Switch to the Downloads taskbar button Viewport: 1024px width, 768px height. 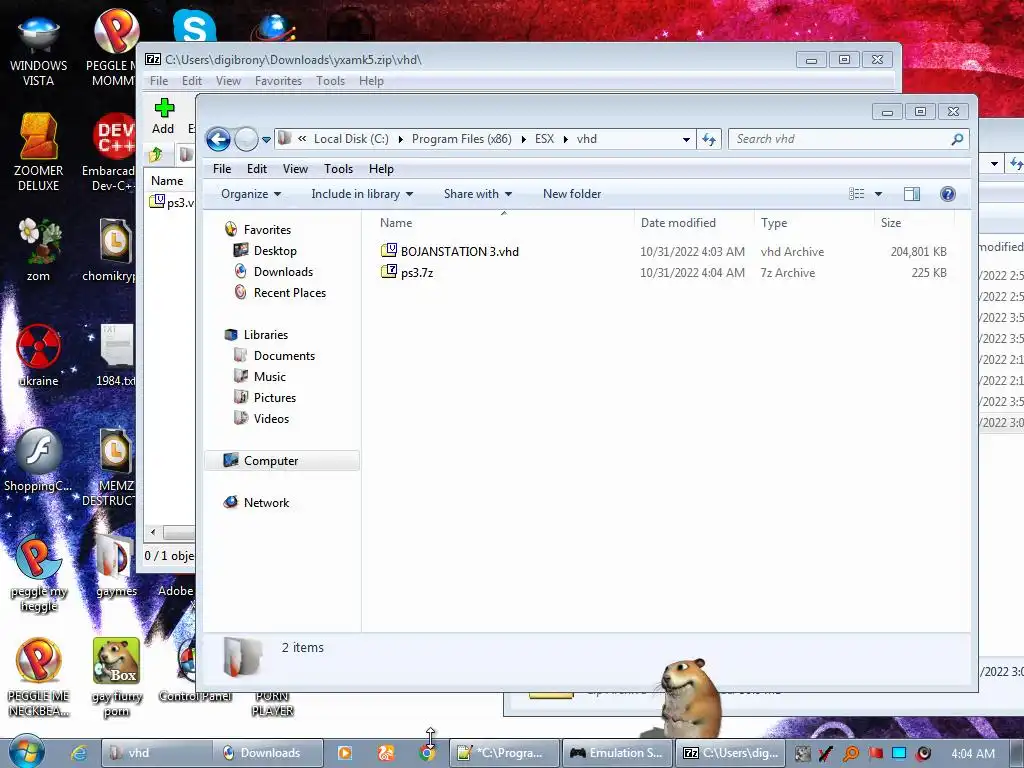(269, 753)
